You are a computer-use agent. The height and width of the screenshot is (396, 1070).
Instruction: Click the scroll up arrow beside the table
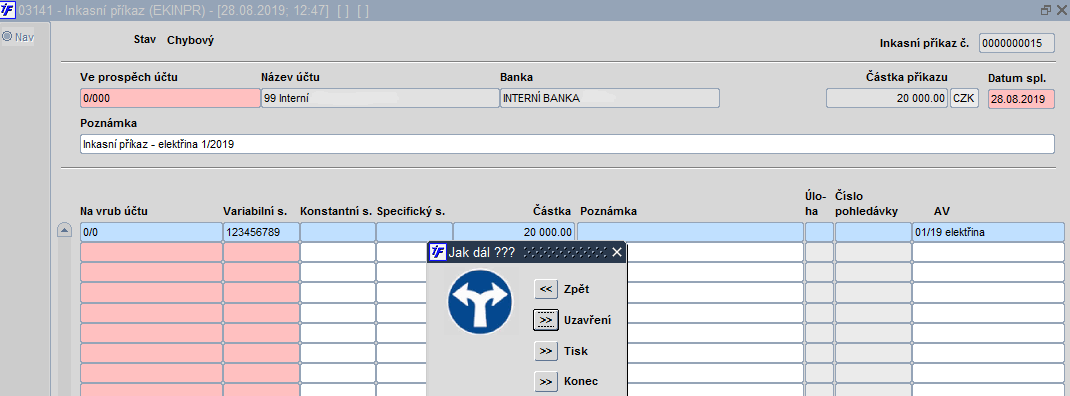64,231
